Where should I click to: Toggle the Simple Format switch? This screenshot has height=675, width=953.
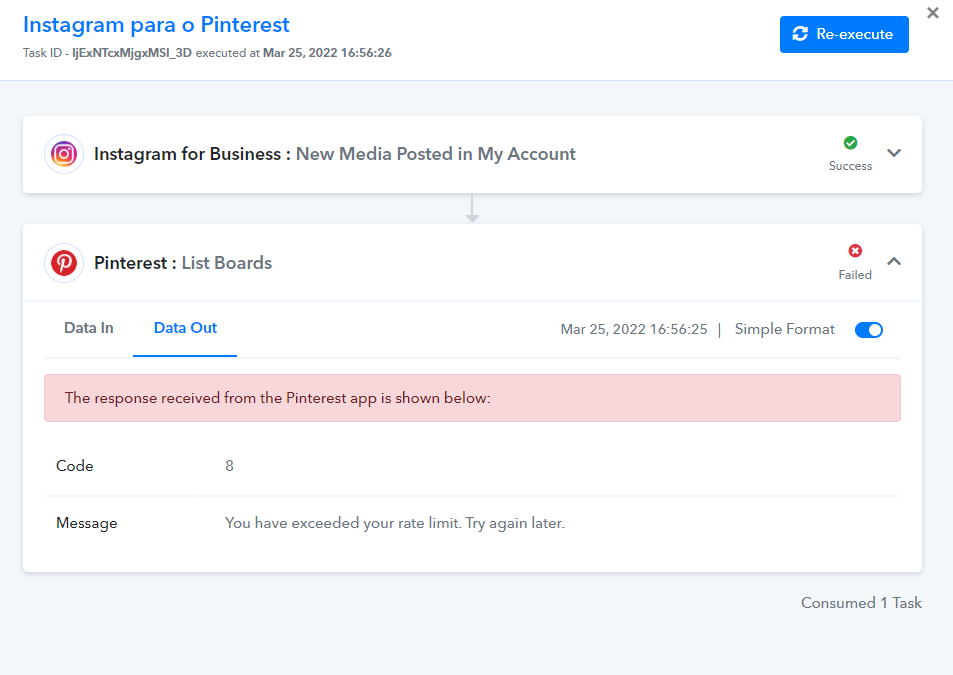point(869,330)
